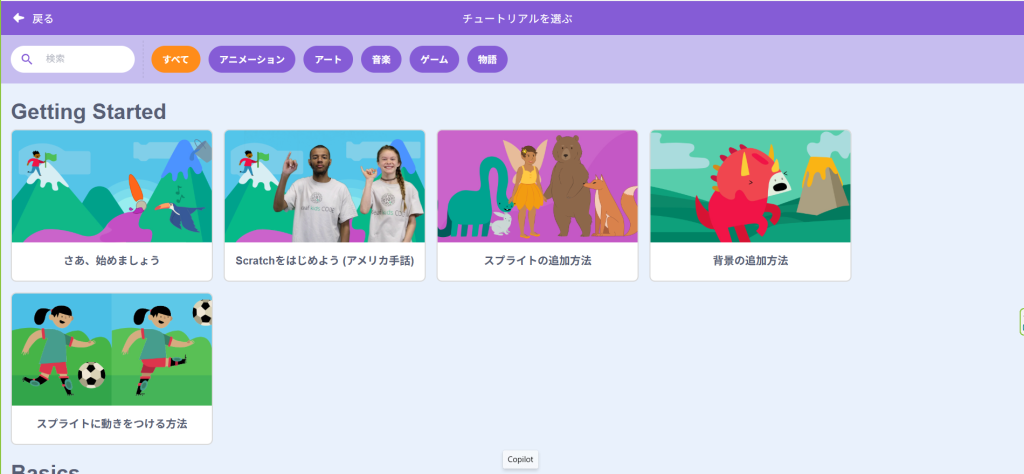This screenshot has width=1024, height=474.
Task: Select the すべて filter tag
Action: [x=176, y=60]
